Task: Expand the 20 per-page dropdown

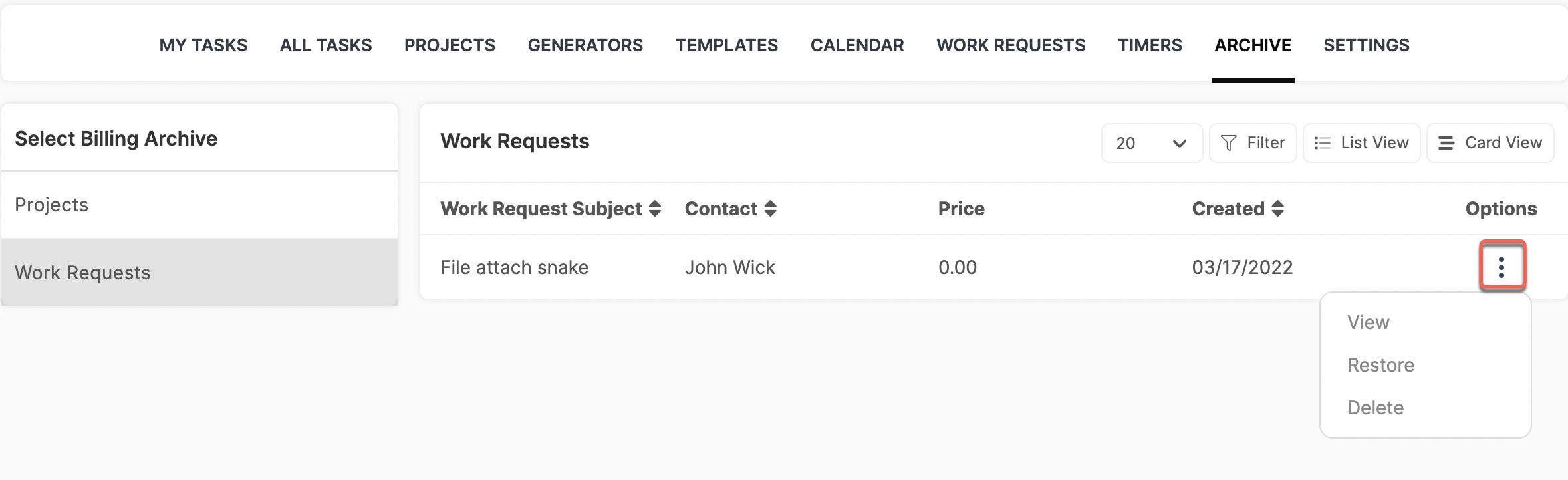Action: point(1152,143)
